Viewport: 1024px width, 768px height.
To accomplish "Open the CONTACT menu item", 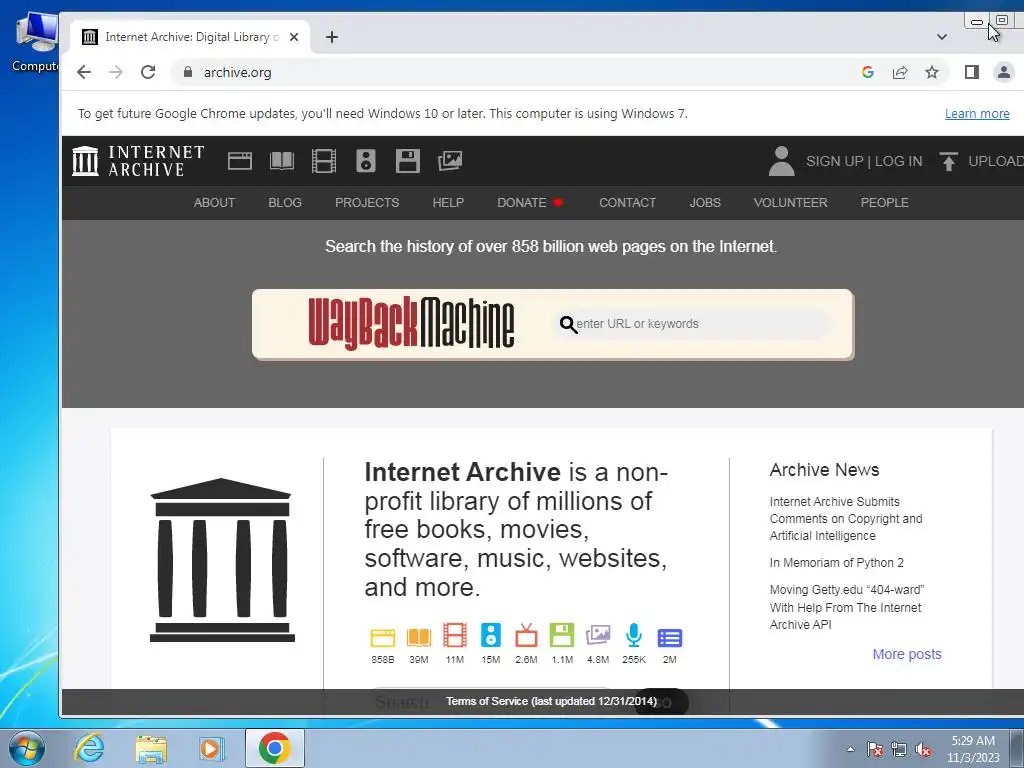I will [628, 202].
